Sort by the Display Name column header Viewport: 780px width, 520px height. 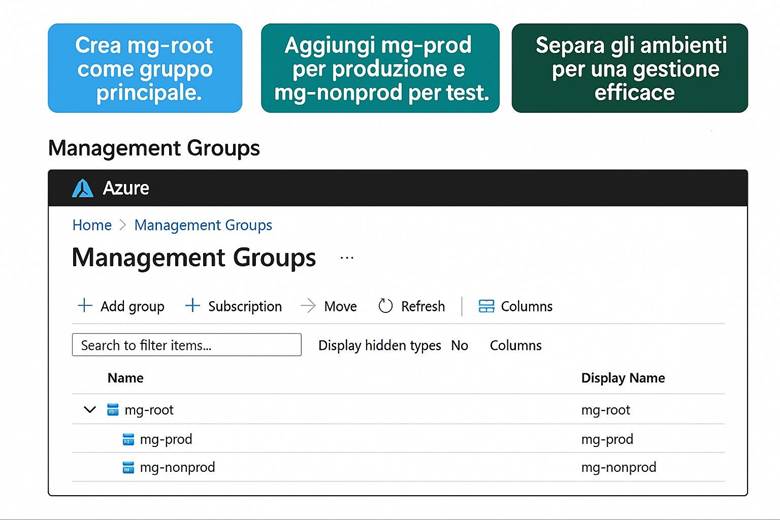[x=622, y=378]
